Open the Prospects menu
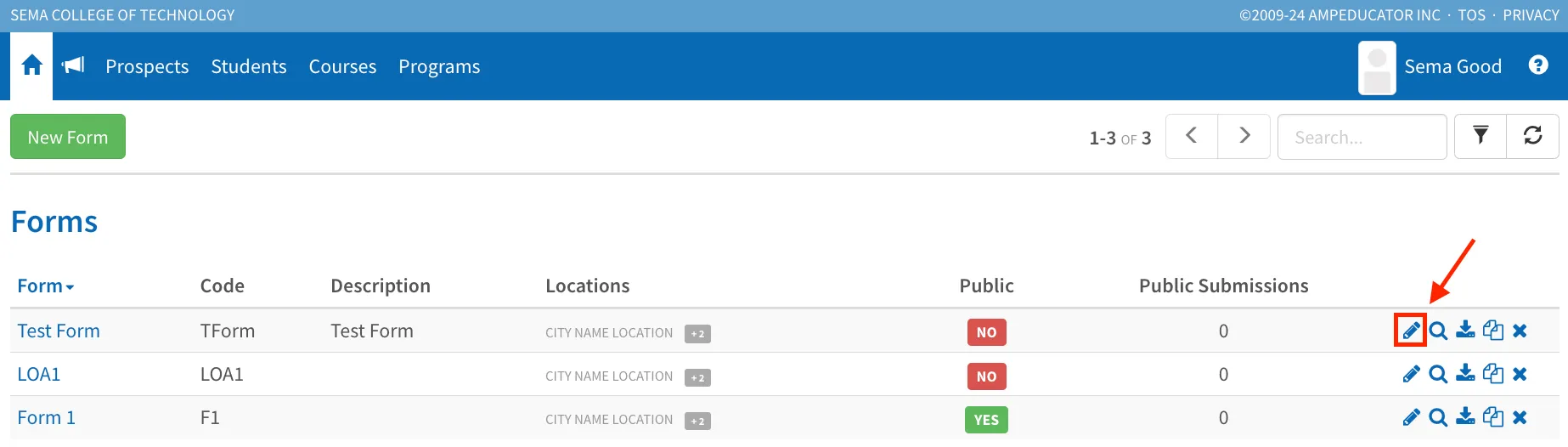 click(x=147, y=66)
